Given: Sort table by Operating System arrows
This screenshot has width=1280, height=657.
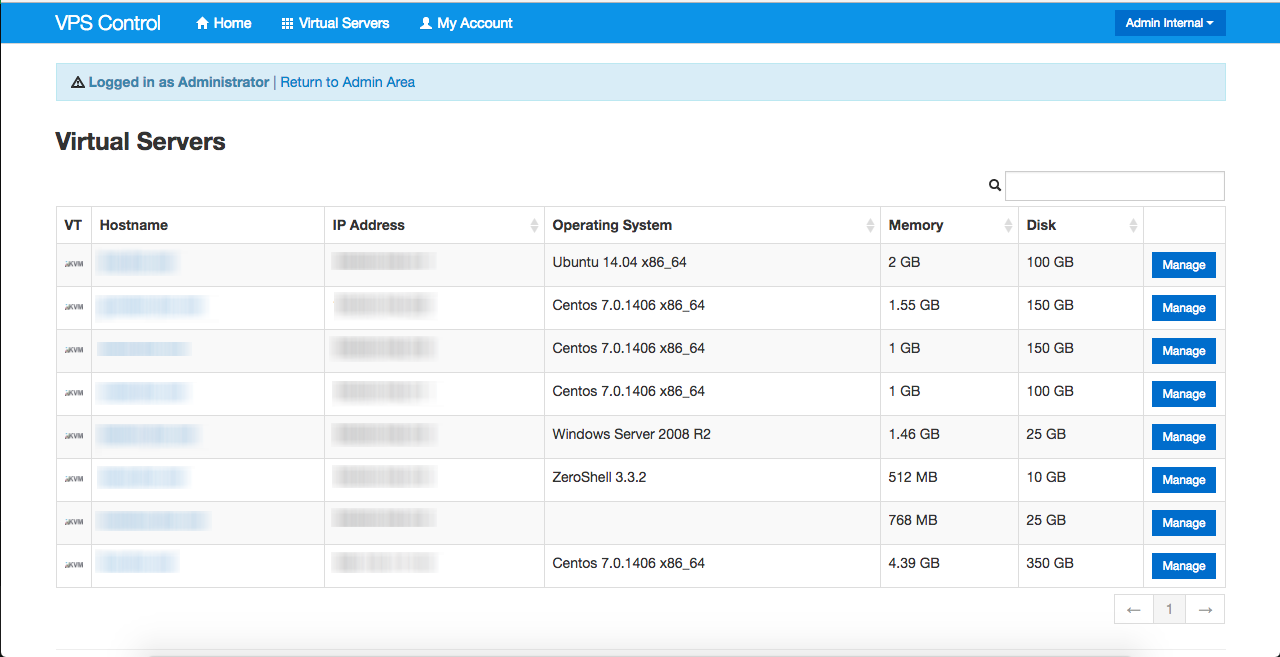Looking at the screenshot, I should pos(870,226).
